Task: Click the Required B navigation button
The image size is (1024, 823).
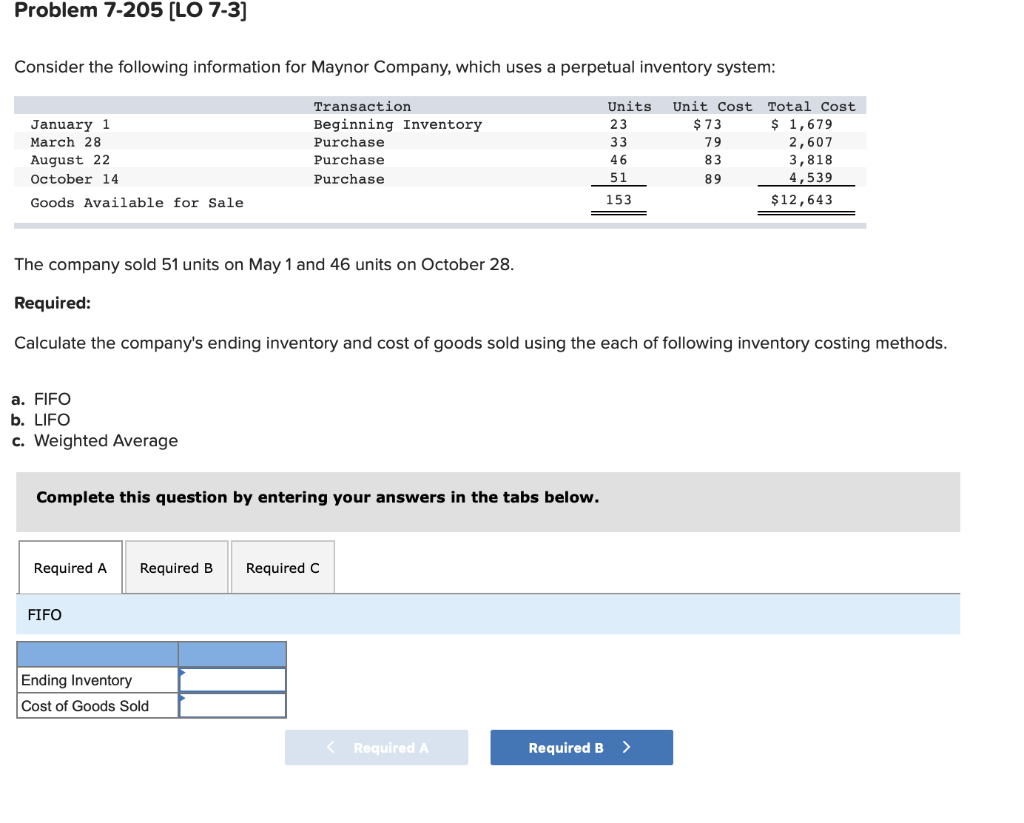Action: [581, 747]
